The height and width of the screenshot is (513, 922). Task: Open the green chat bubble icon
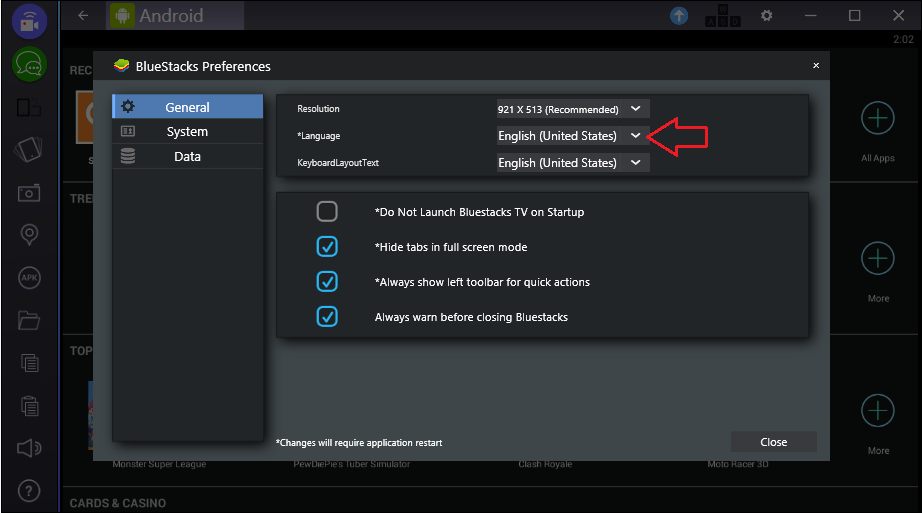(x=29, y=65)
